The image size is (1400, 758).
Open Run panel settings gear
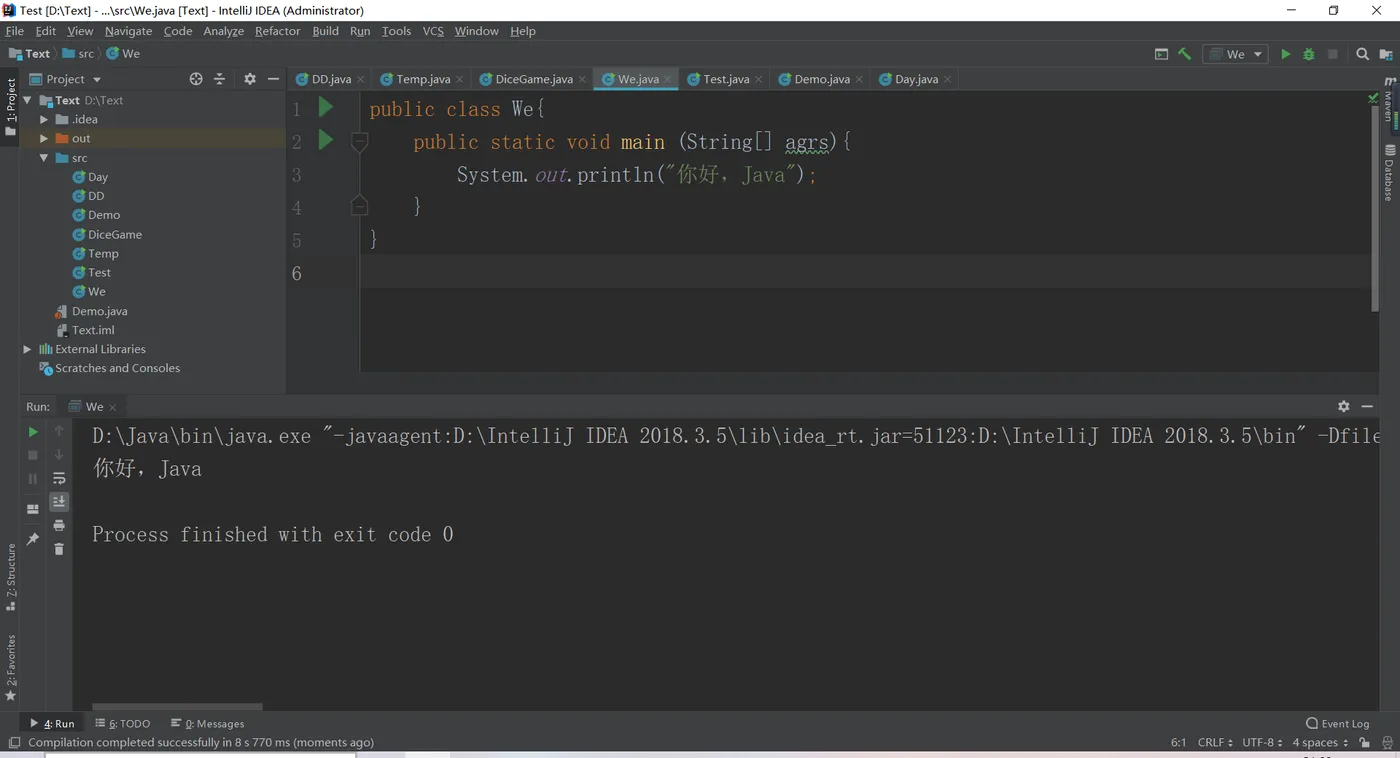(x=1343, y=406)
